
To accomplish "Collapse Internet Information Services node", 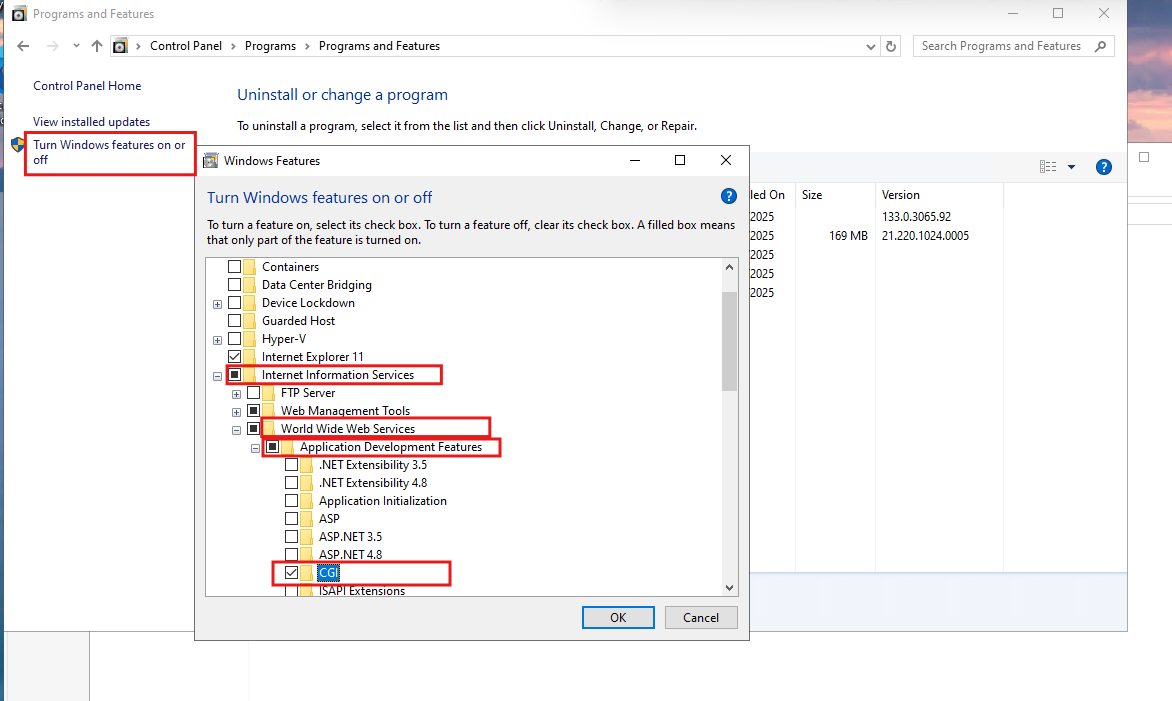I will (218, 376).
